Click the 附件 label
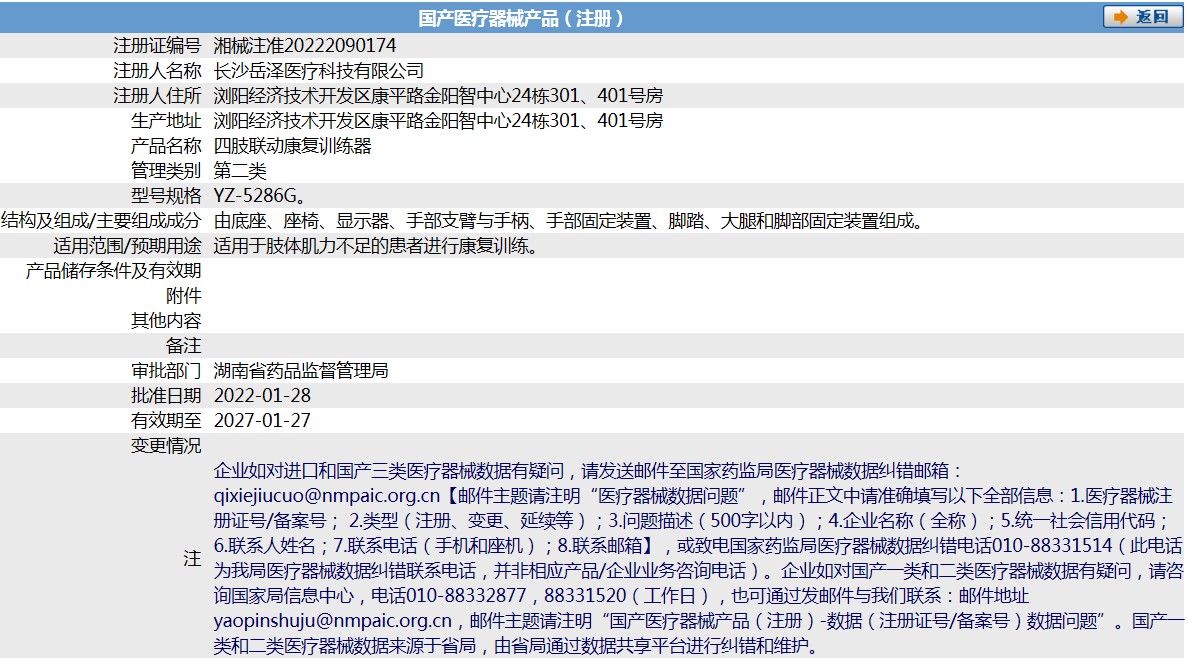 pyautogui.click(x=183, y=296)
